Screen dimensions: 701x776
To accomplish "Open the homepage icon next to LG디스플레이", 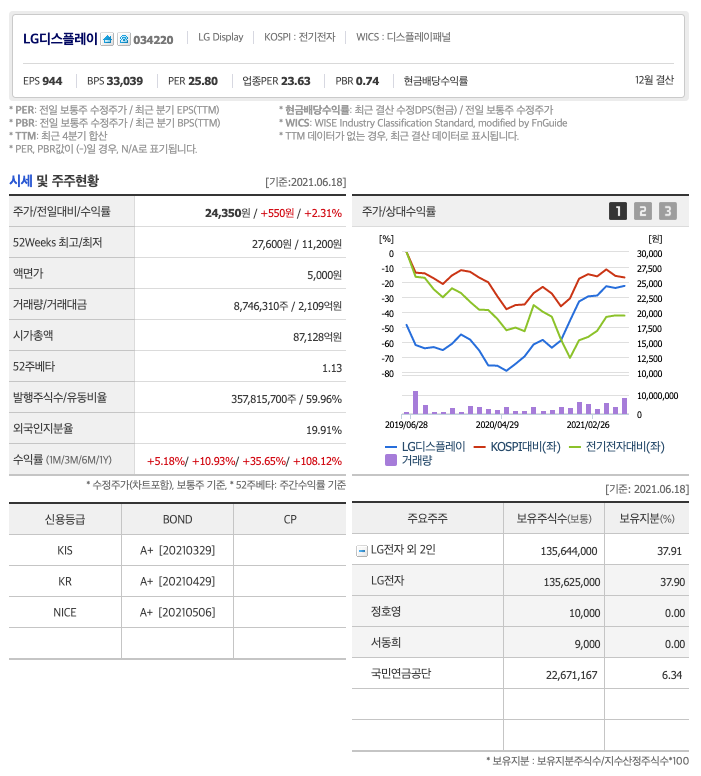I will (107, 39).
